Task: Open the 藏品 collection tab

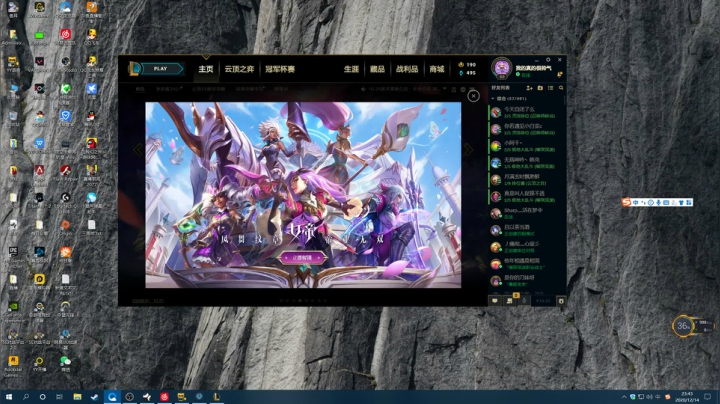Action: [377, 69]
